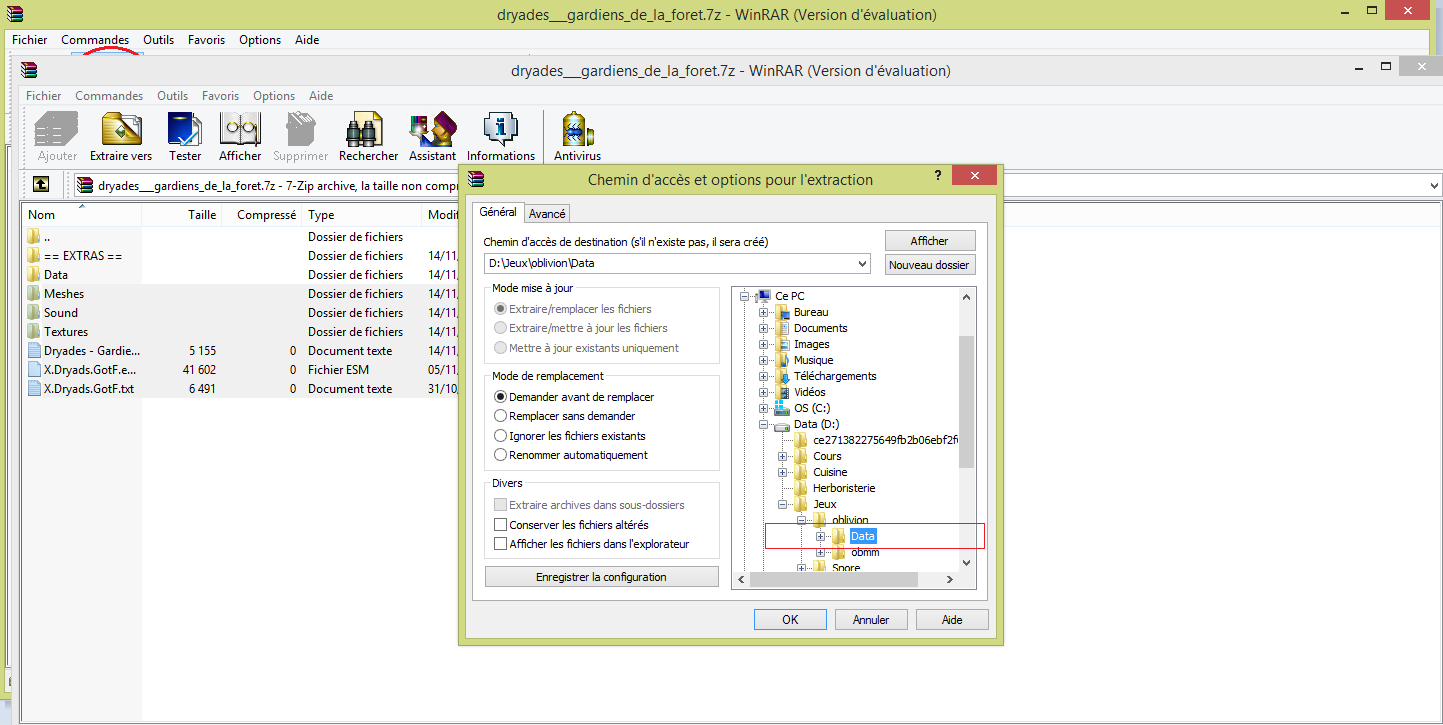Select Bureau folder in tree
This screenshot has width=1443, height=725.
[x=810, y=312]
